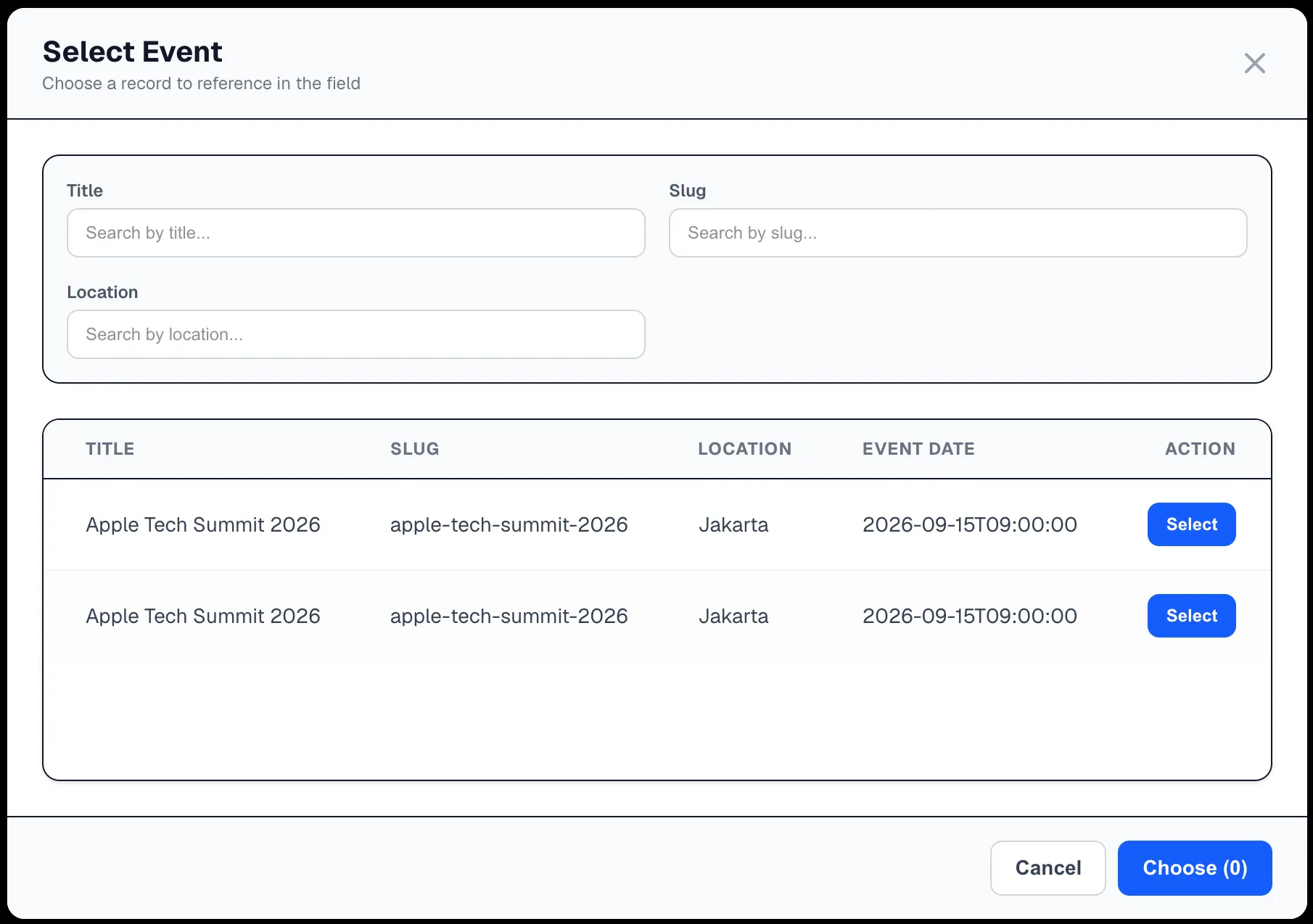Screen dimensions: 1313x924
Task: Click the LOCATION column header
Action: (745, 449)
